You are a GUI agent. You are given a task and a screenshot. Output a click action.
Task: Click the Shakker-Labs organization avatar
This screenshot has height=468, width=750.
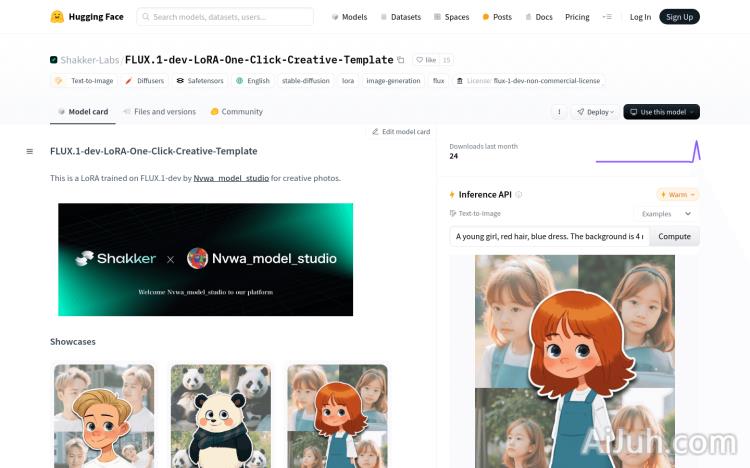coord(54,60)
